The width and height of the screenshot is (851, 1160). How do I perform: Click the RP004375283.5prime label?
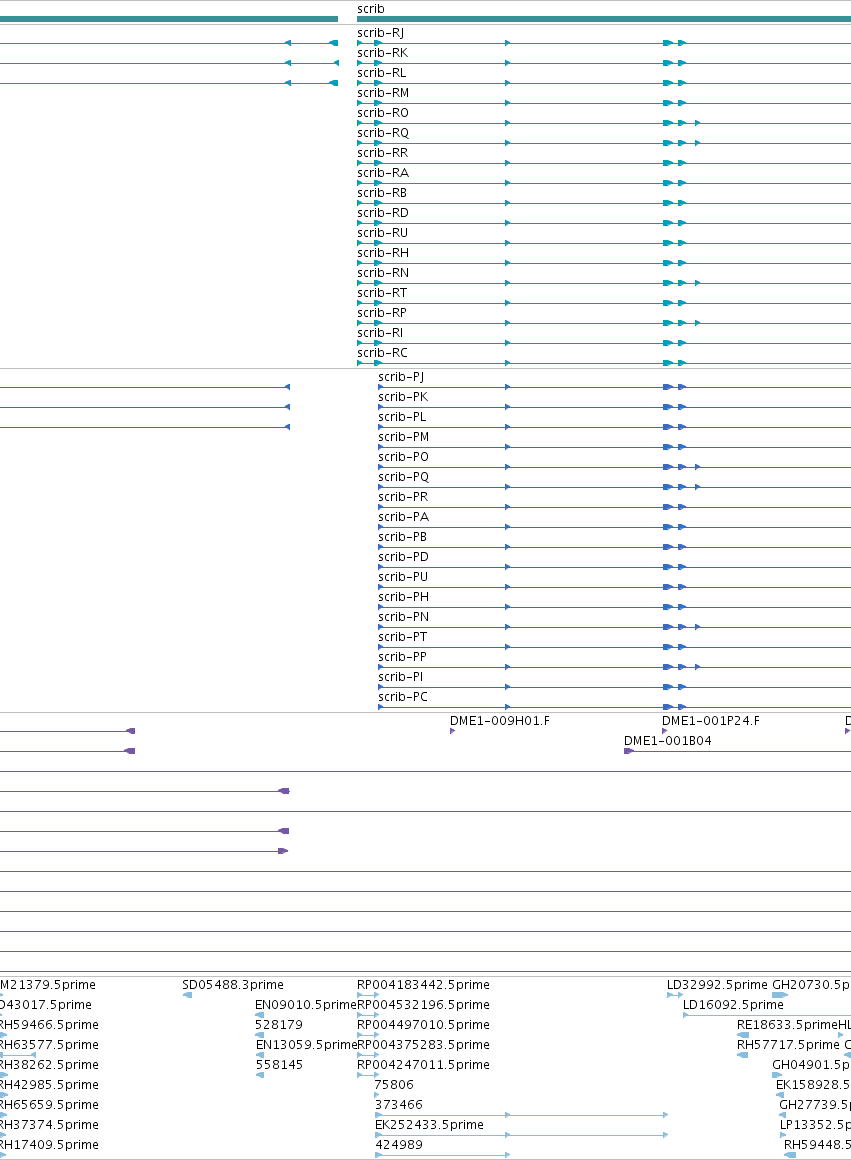tap(423, 1045)
